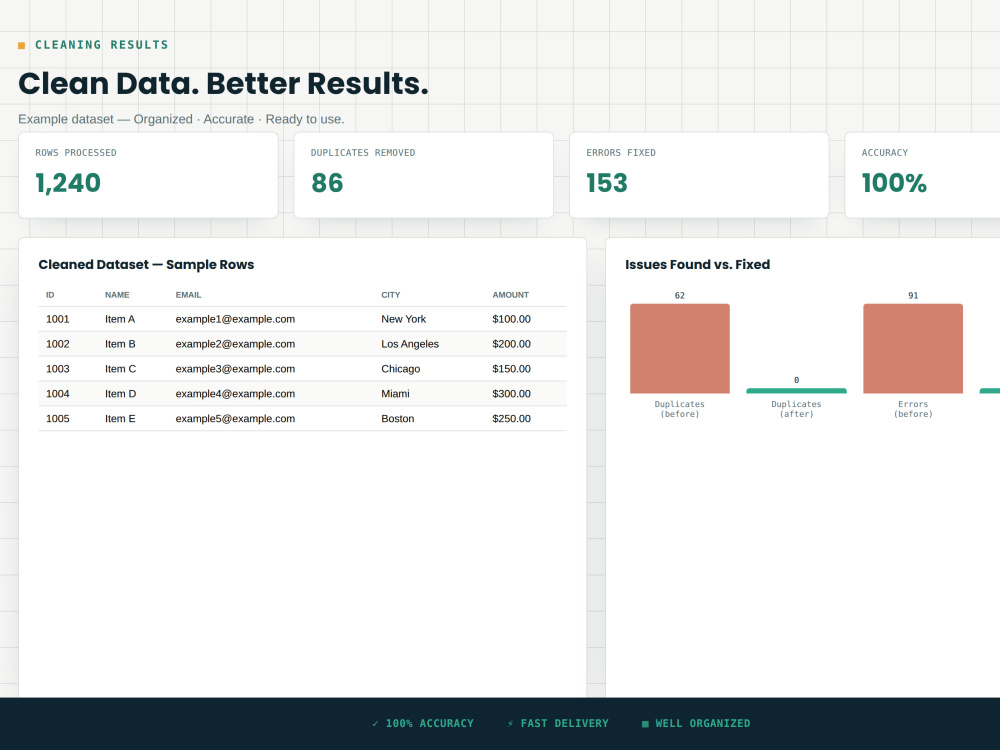Click the Well Organized footer text

click(x=703, y=723)
